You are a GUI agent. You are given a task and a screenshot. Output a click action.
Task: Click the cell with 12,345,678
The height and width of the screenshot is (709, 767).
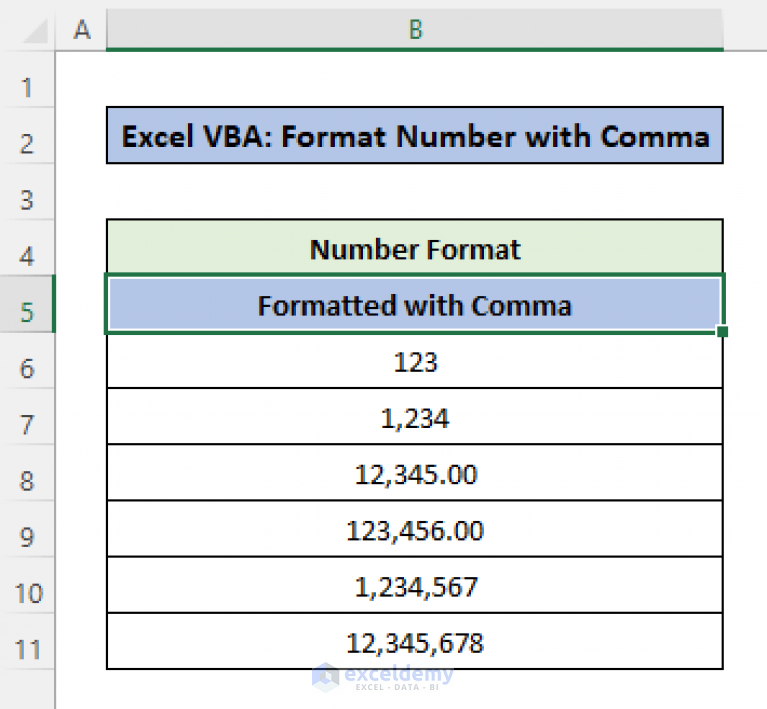[415, 642]
